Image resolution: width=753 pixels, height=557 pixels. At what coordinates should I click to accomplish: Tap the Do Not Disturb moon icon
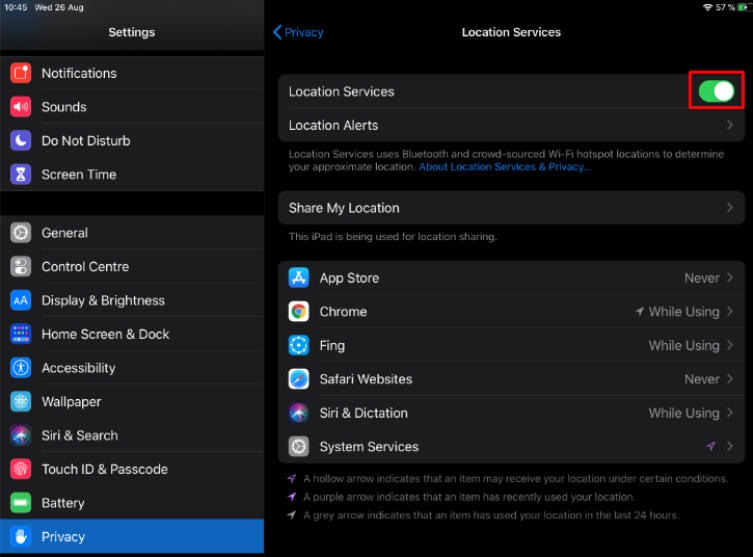[21, 141]
